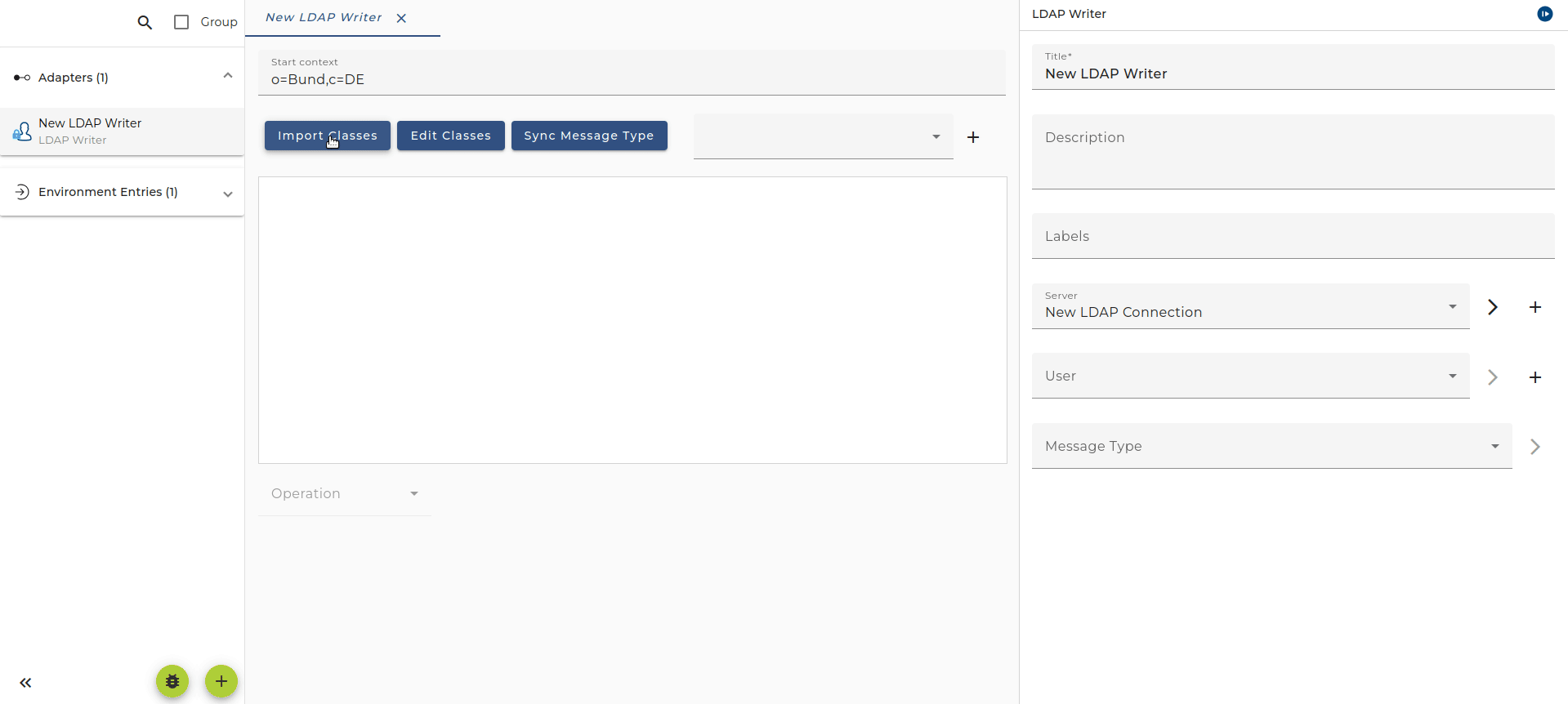Screen dimensions: 1568x704
Task: Click Sync Message Type button
Action: [589, 136]
